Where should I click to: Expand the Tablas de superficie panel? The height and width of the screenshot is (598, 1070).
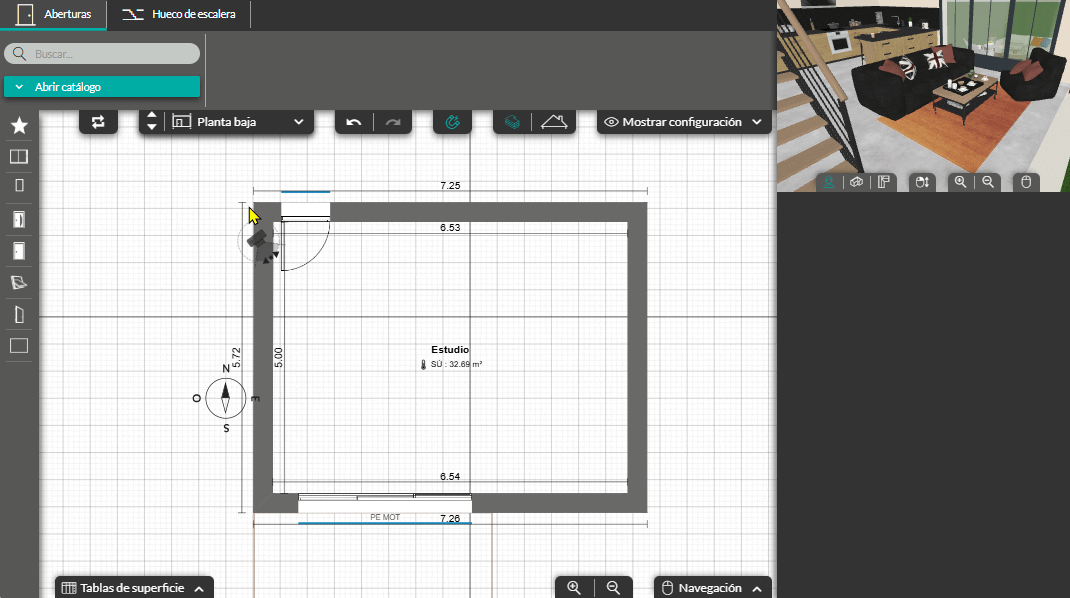click(x=134, y=588)
